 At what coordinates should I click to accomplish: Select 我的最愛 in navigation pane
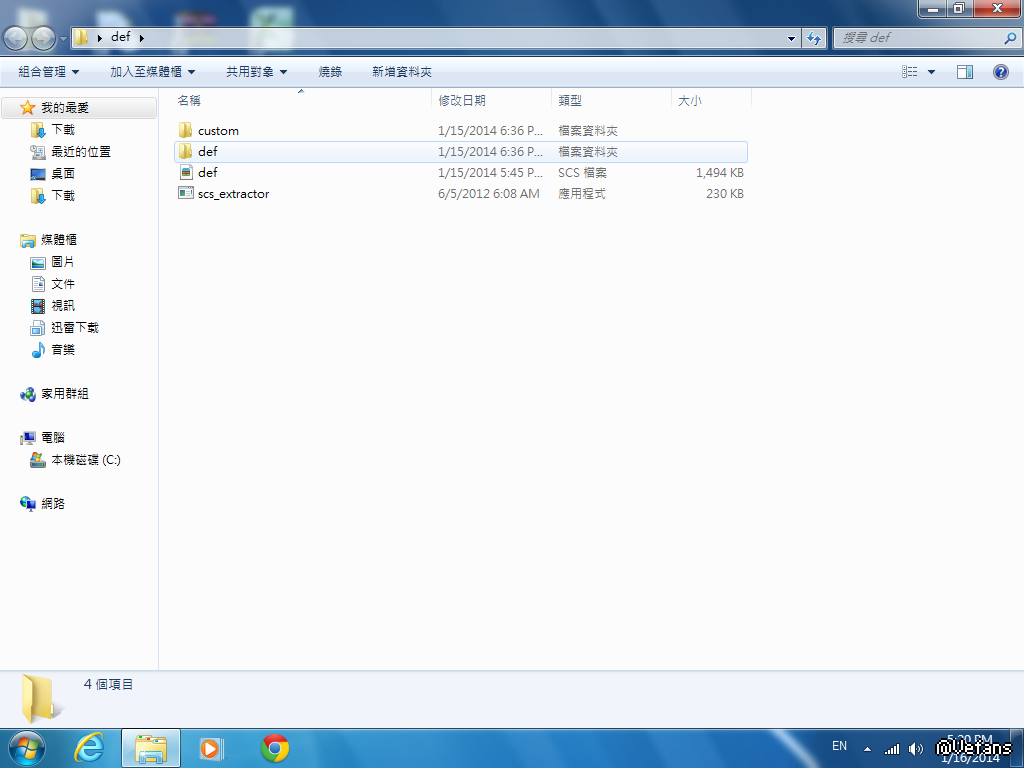(x=65, y=108)
